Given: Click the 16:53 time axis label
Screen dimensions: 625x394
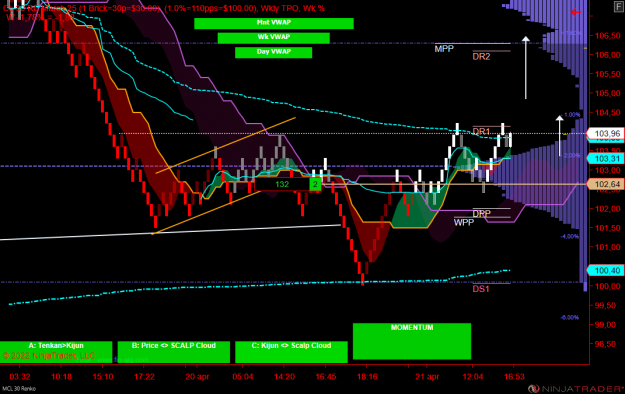Looking at the screenshot, I should [x=514, y=377].
